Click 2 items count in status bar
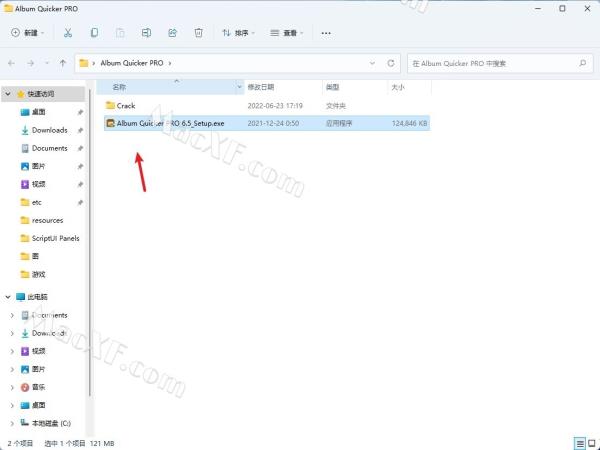Screen dimensions: 600x450 point(20,443)
